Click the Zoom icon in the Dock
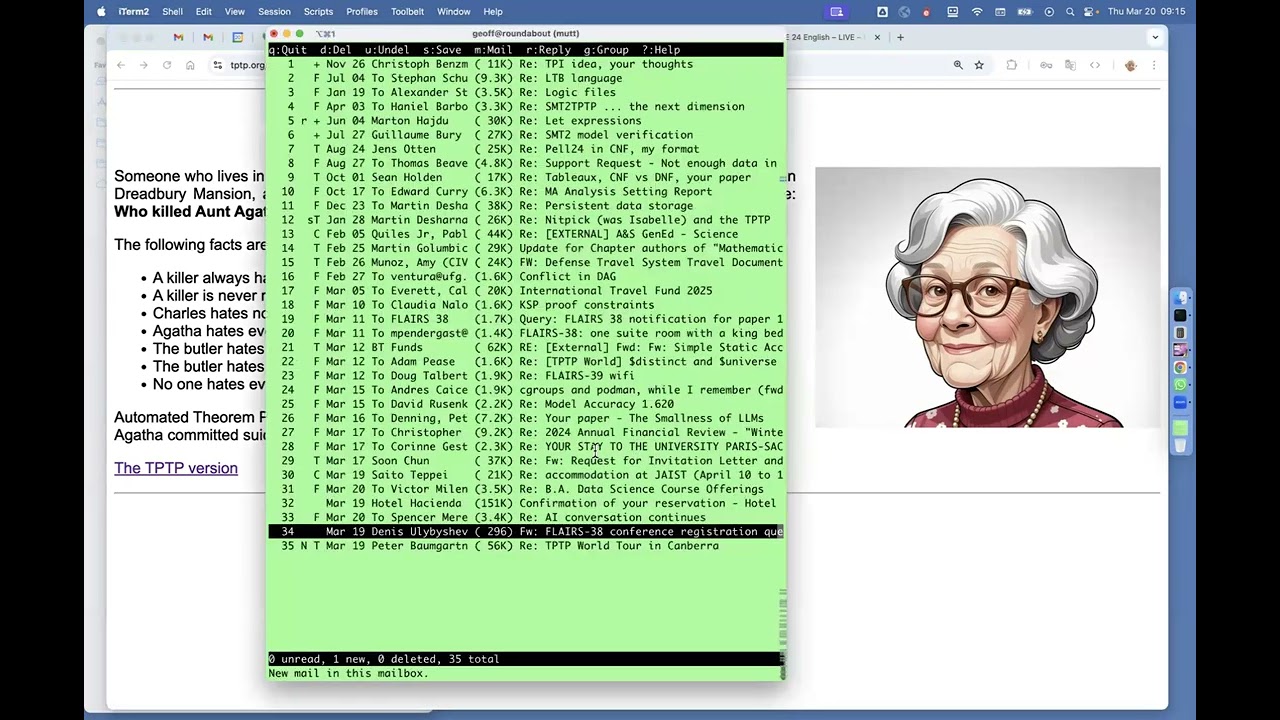The width and height of the screenshot is (1280, 720). [x=1181, y=403]
